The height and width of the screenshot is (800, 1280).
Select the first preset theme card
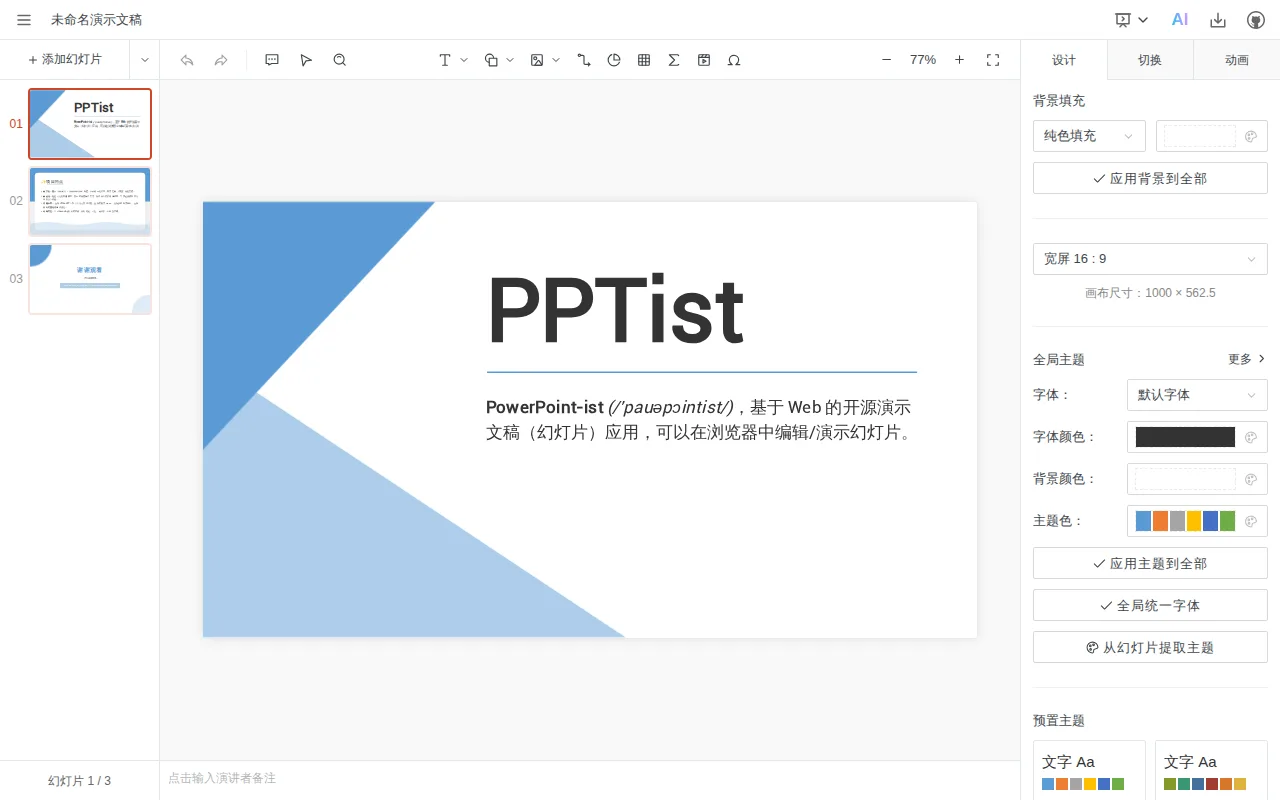pyautogui.click(x=1089, y=770)
